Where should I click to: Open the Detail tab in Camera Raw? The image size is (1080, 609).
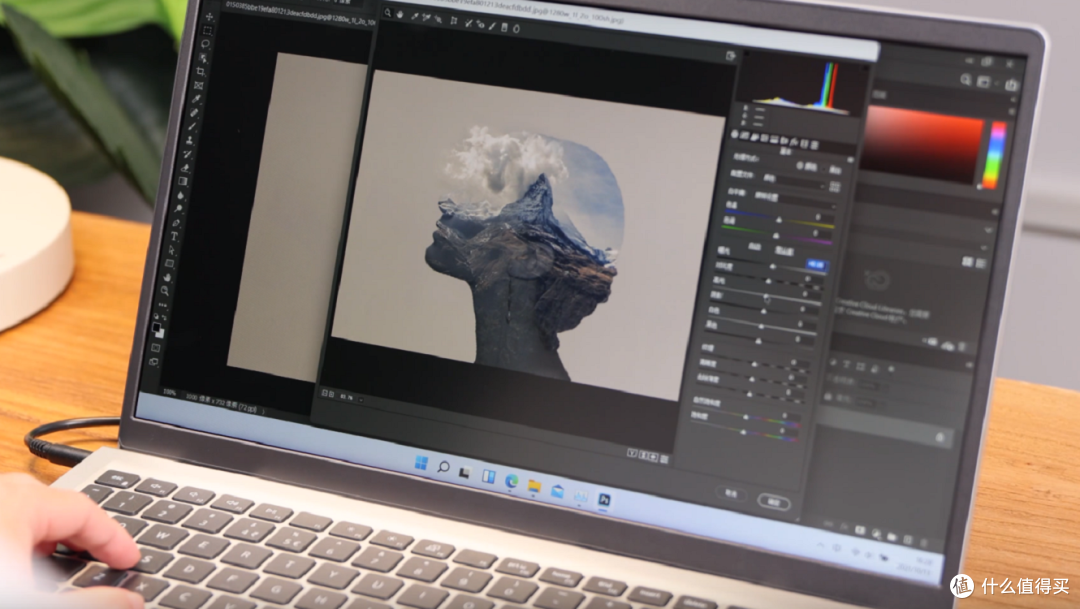[754, 136]
